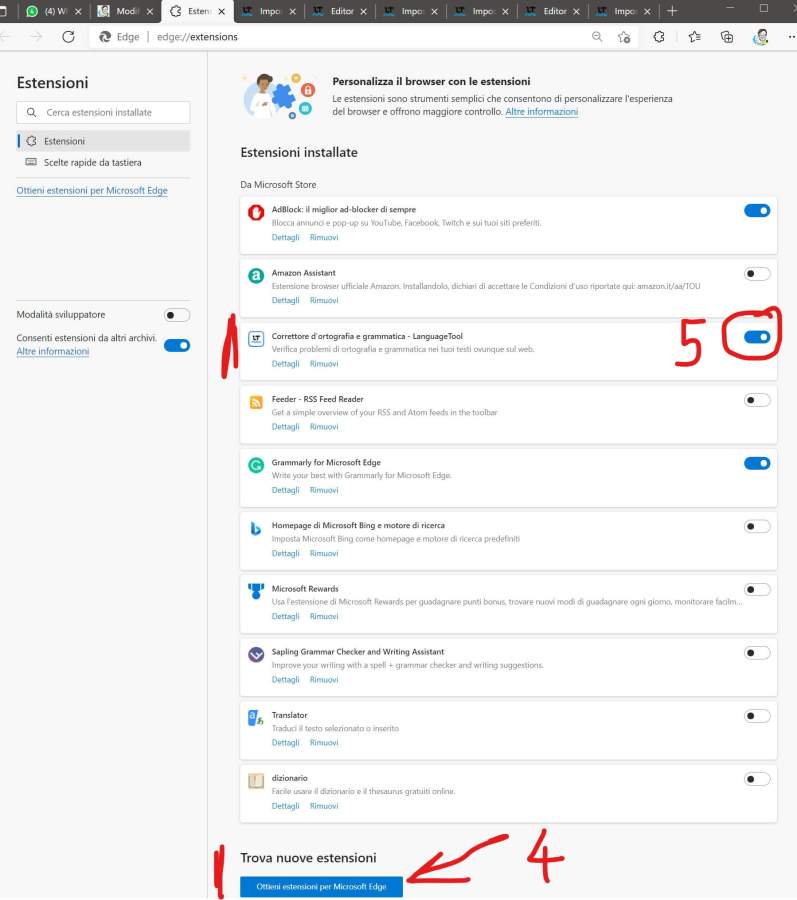Open the browser Settings and more menu
The image size is (797, 900).
tap(791, 37)
